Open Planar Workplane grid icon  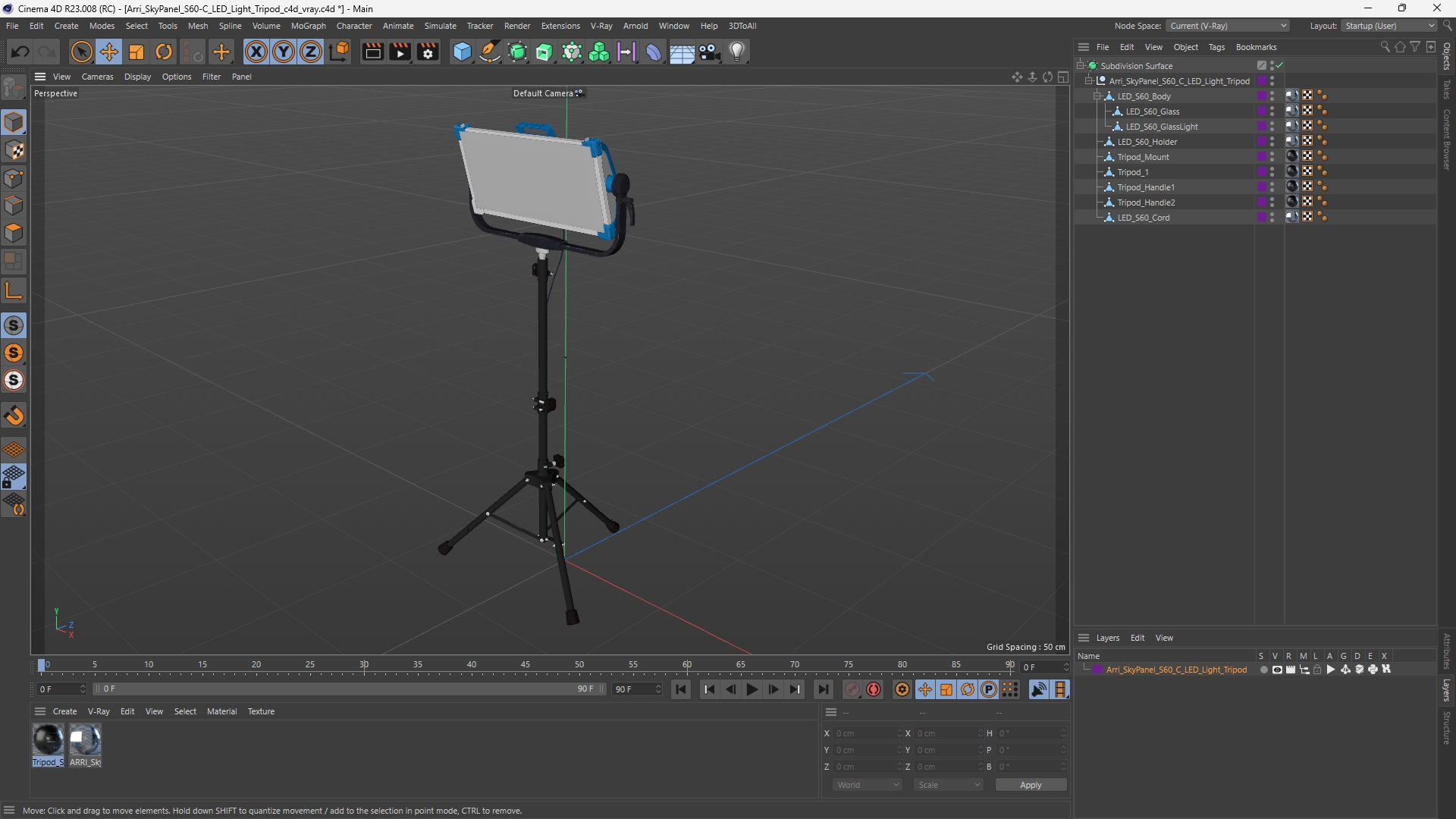point(14,450)
